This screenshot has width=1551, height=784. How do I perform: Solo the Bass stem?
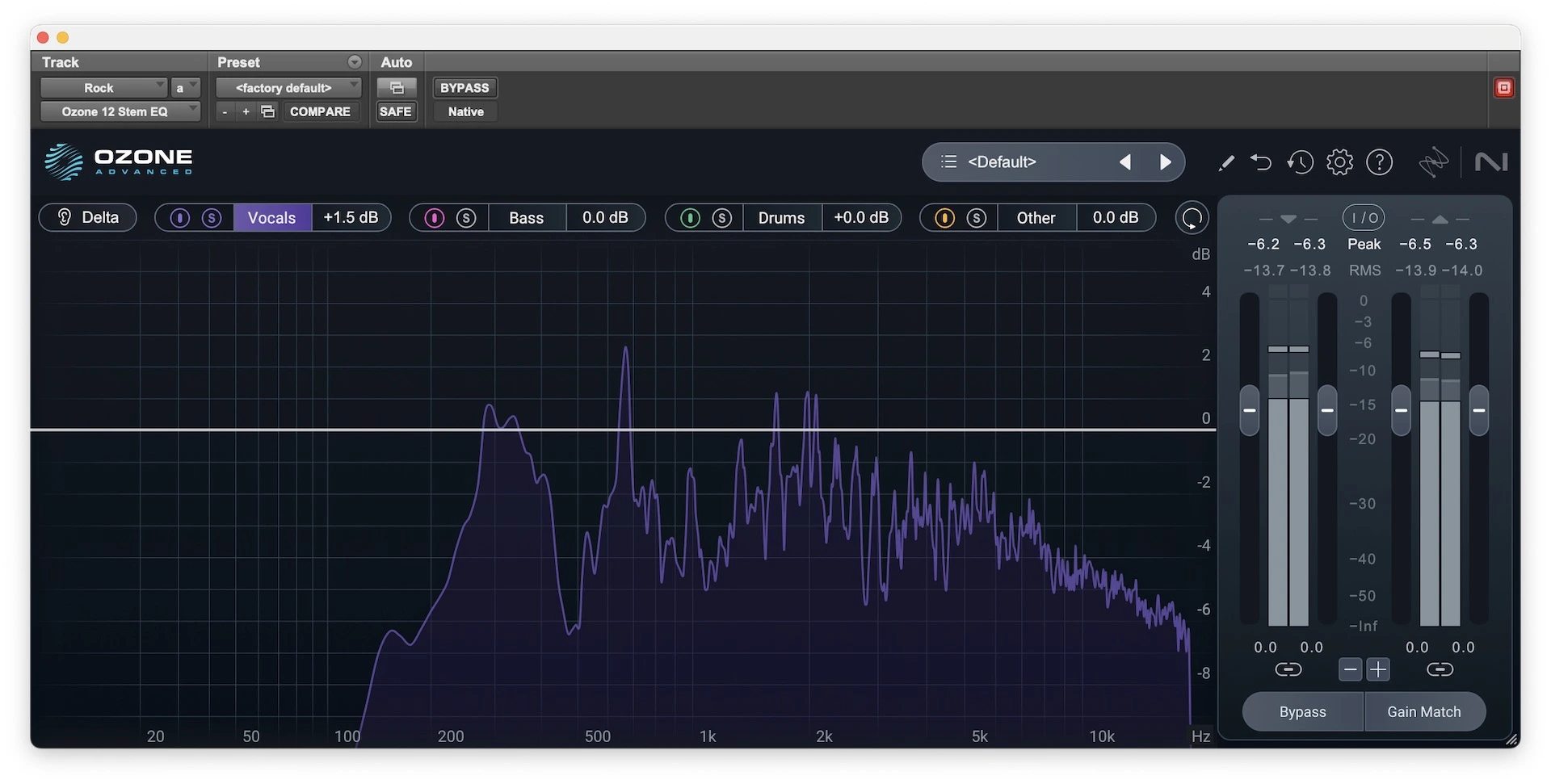coord(466,218)
